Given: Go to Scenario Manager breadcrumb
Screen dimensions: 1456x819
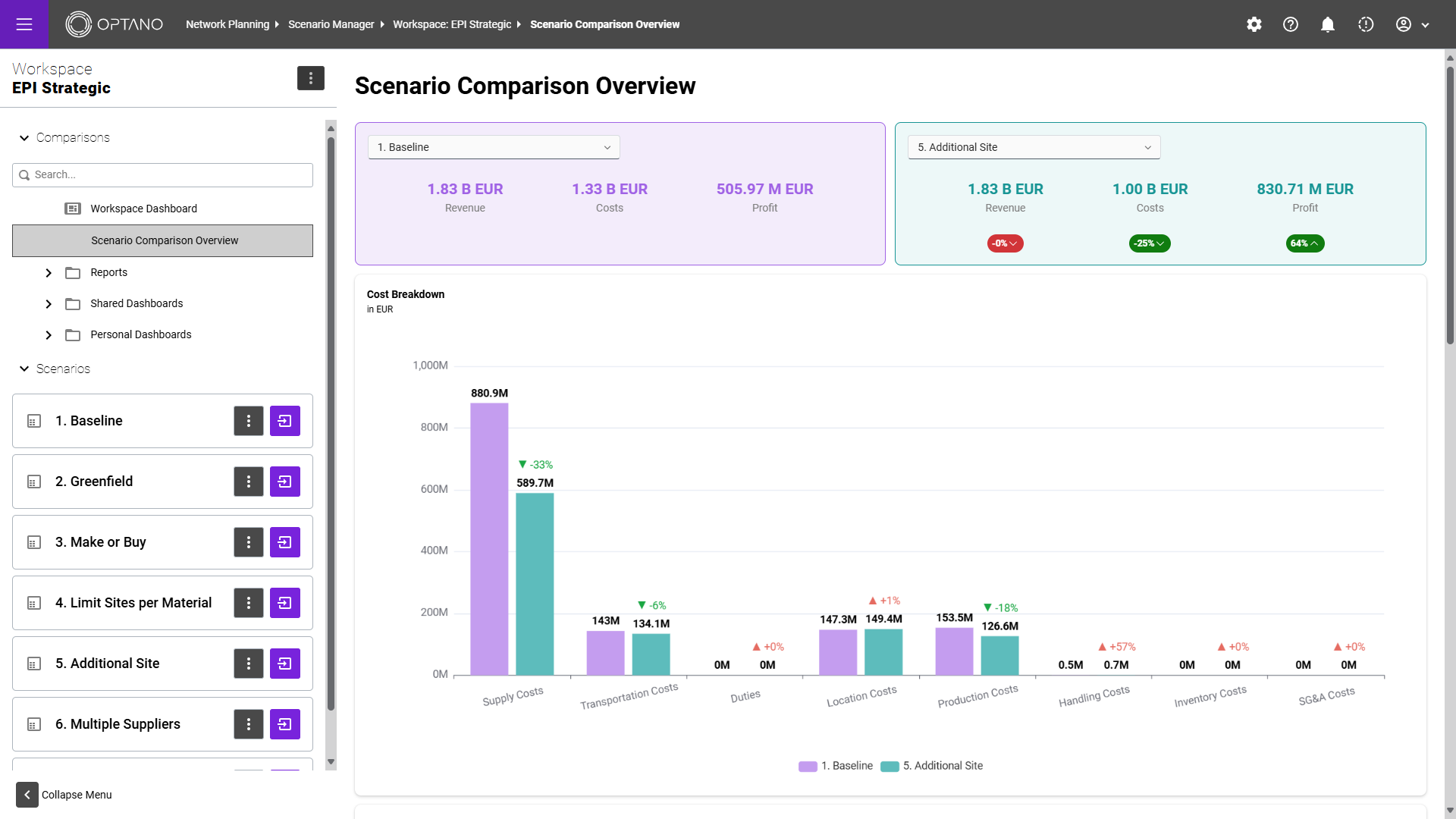Looking at the screenshot, I should 331,24.
